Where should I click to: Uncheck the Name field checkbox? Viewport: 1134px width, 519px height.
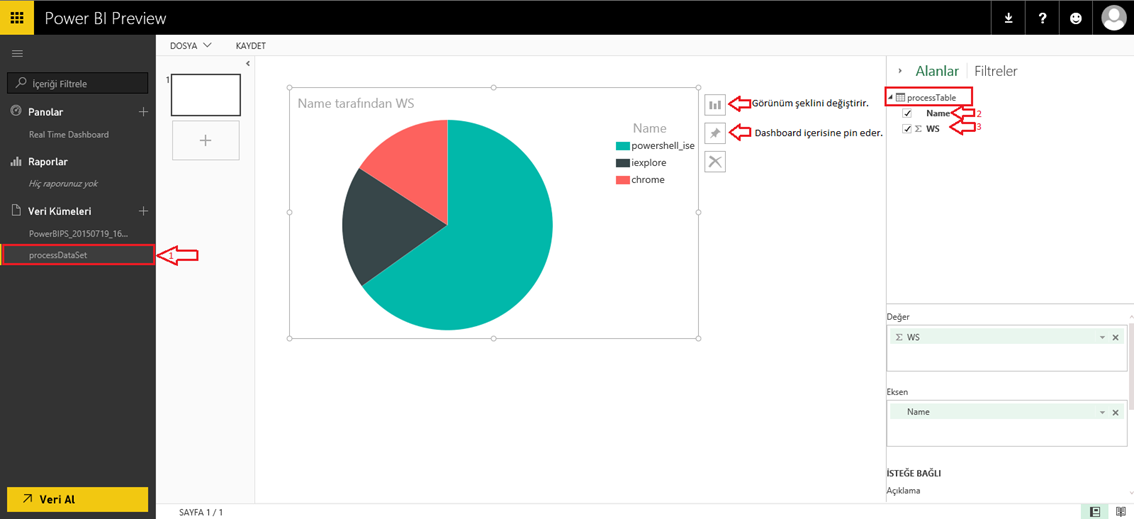click(907, 114)
